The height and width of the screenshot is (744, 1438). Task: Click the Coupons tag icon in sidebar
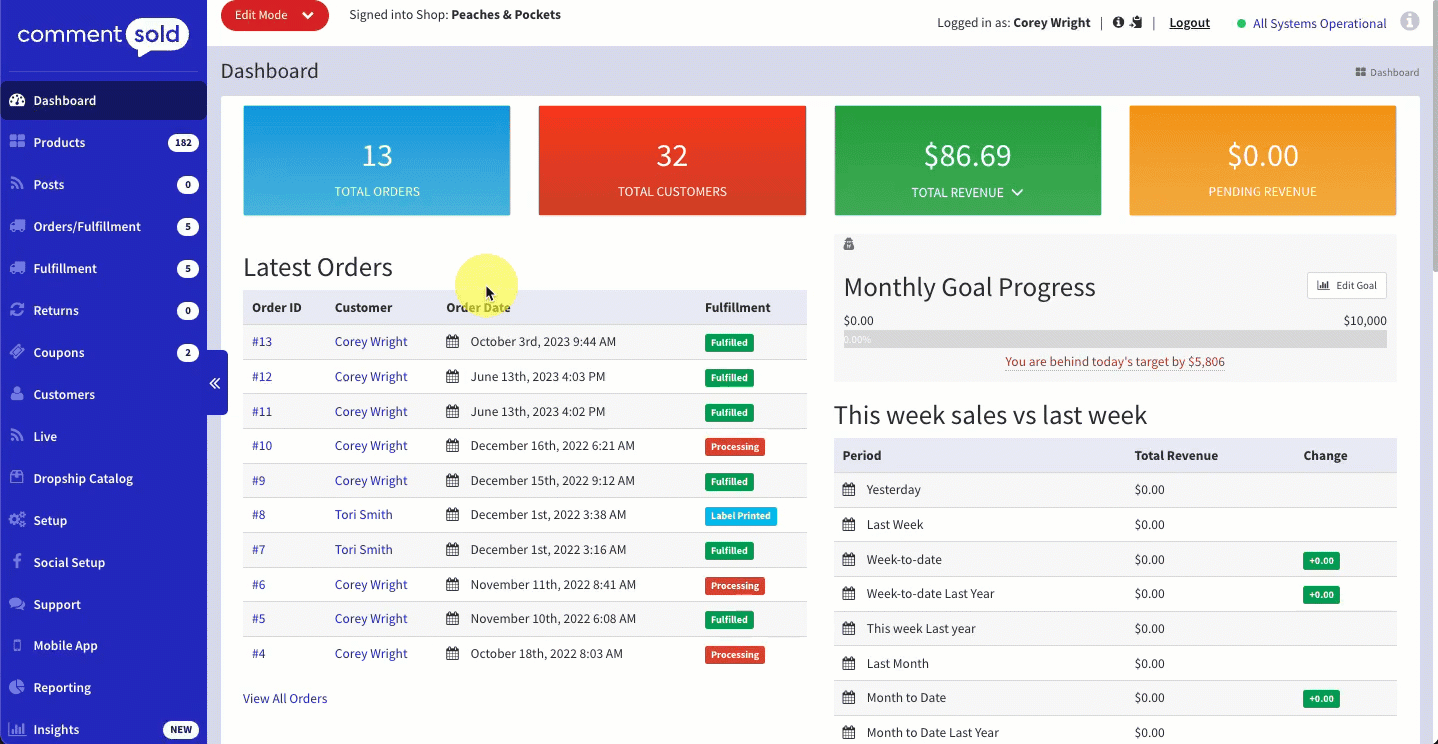click(17, 352)
